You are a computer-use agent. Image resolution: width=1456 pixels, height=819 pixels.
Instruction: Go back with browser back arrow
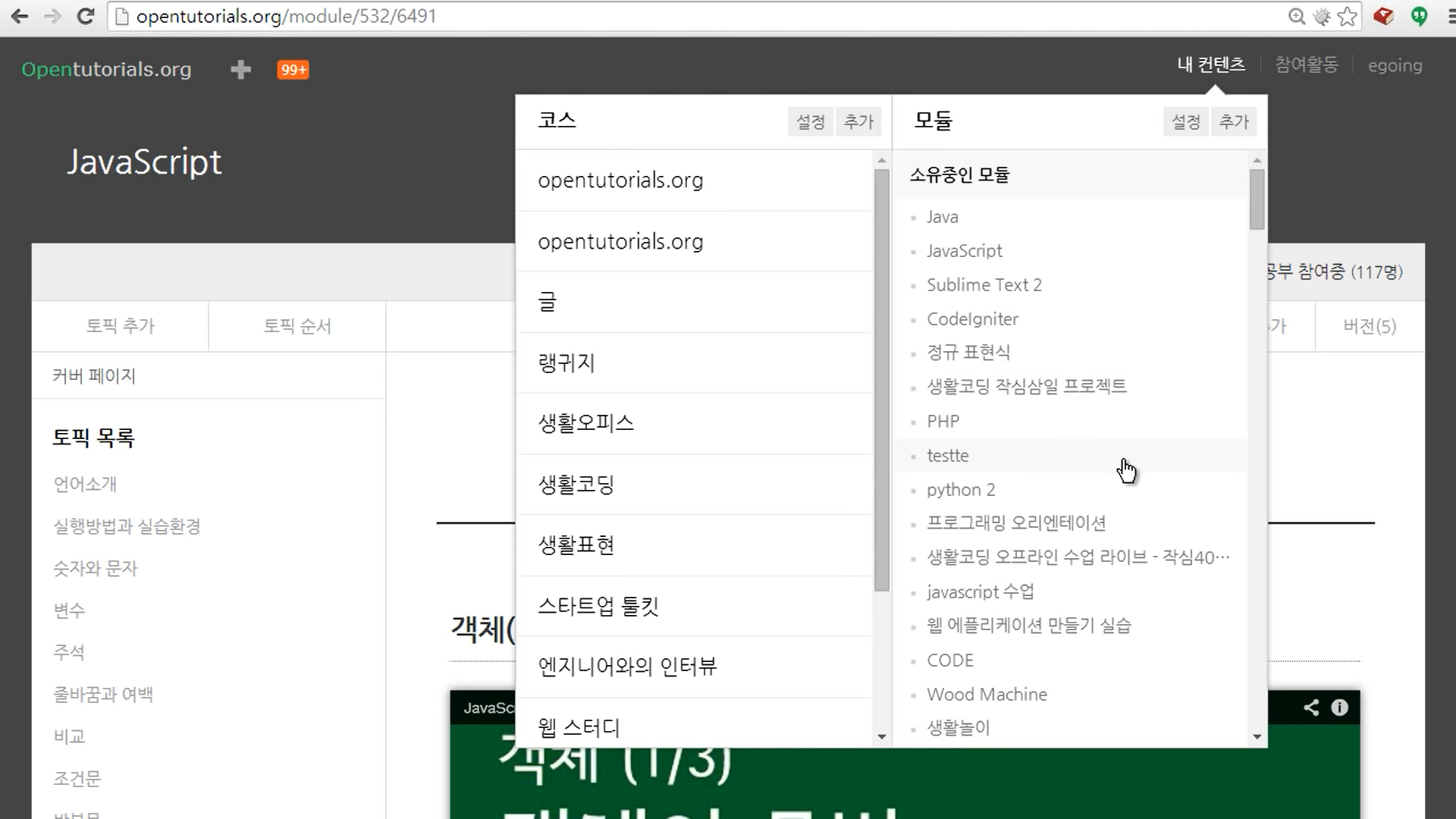(x=20, y=17)
